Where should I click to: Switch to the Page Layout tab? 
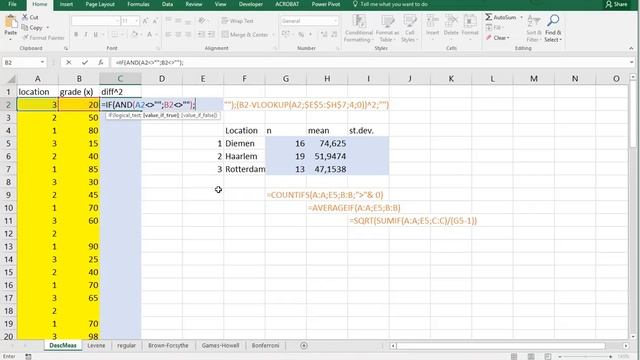[100, 4]
